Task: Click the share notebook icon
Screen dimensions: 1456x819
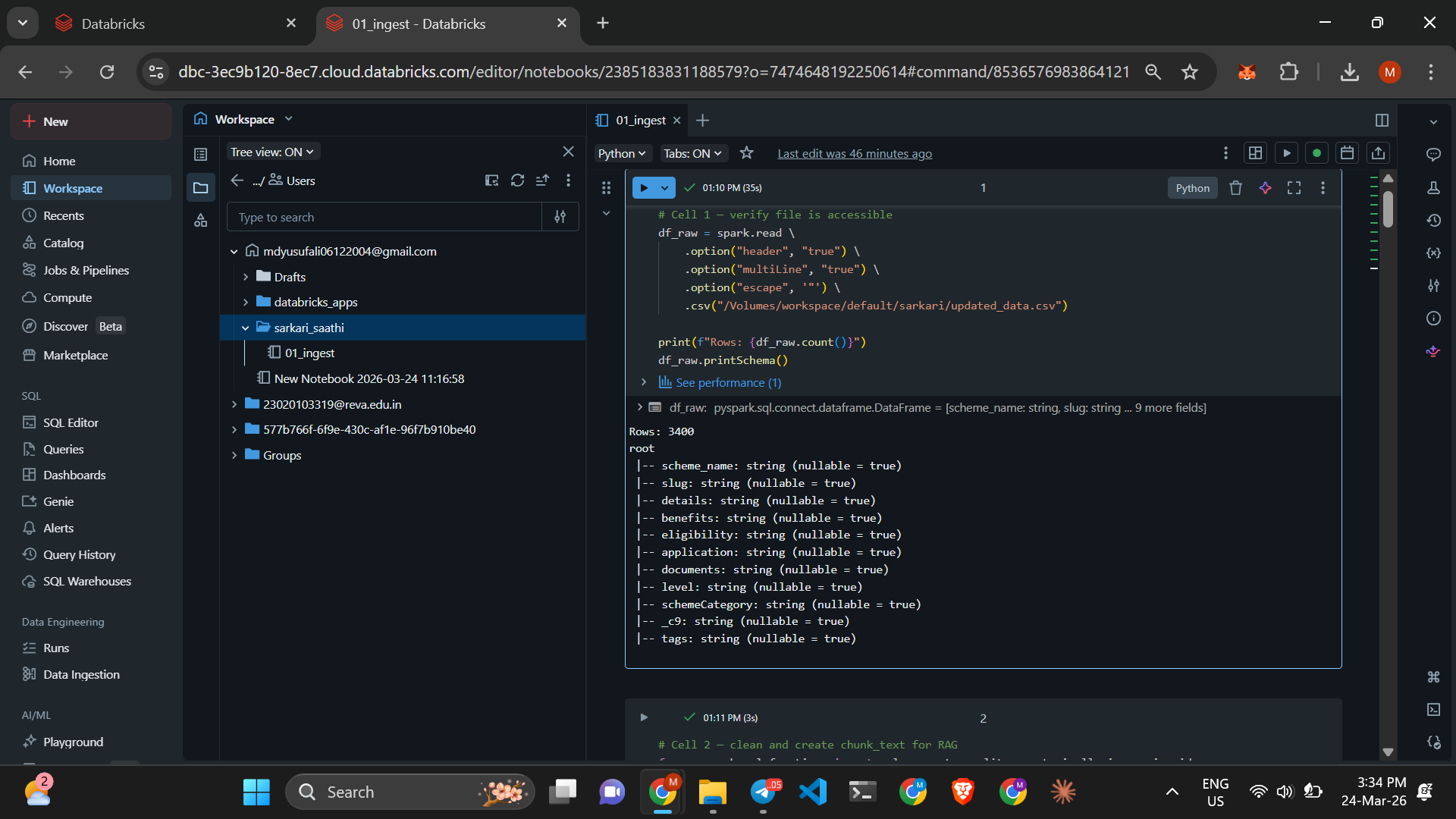Action: (x=1378, y=153)
